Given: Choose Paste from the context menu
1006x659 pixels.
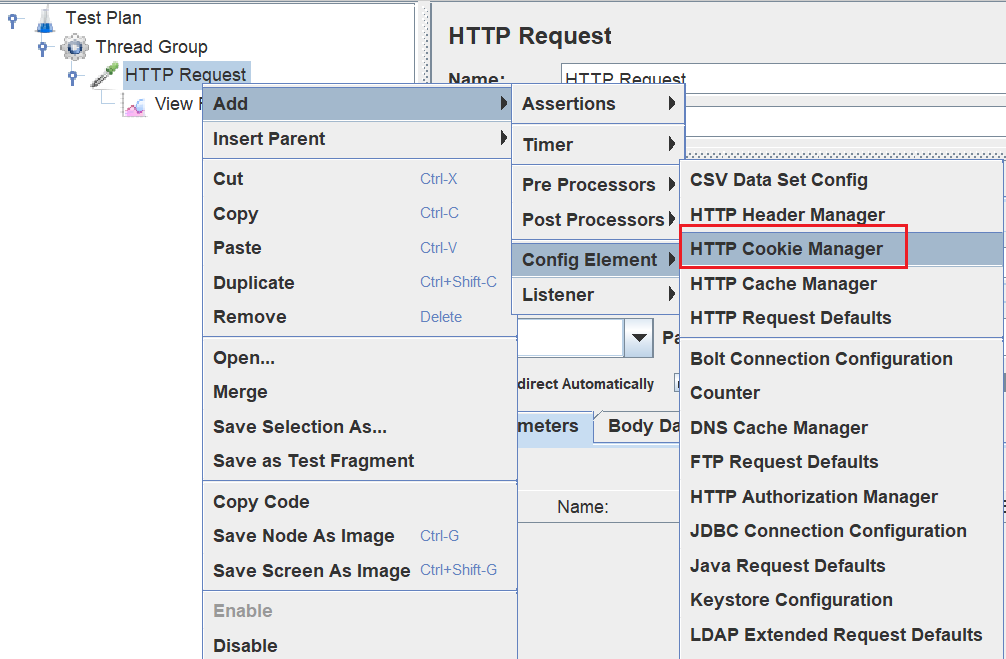Looking at the screenshot, I should click(x=357, y=248).
